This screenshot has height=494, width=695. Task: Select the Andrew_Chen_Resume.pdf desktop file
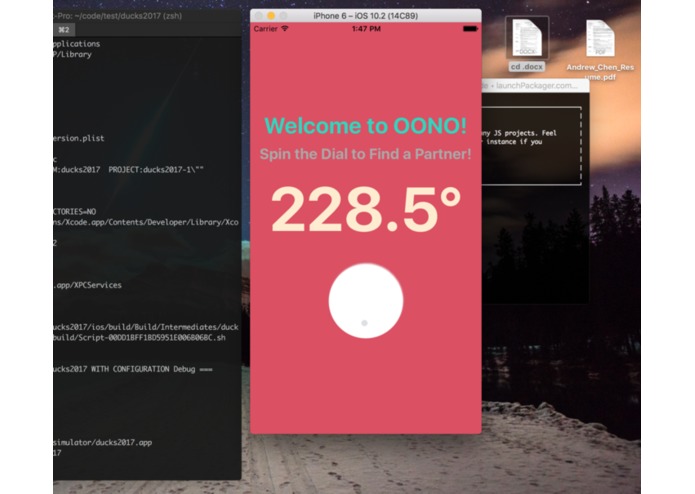click(x=600, y=50)
